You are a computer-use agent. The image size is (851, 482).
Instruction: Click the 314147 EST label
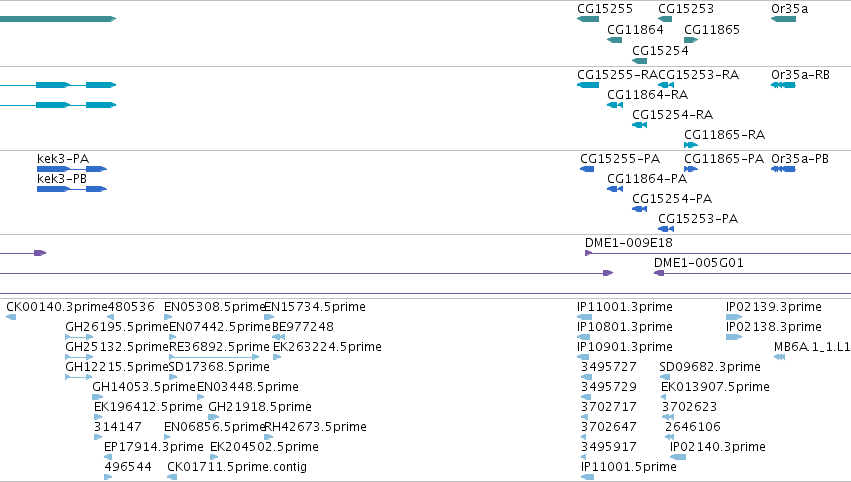(118, 427)
